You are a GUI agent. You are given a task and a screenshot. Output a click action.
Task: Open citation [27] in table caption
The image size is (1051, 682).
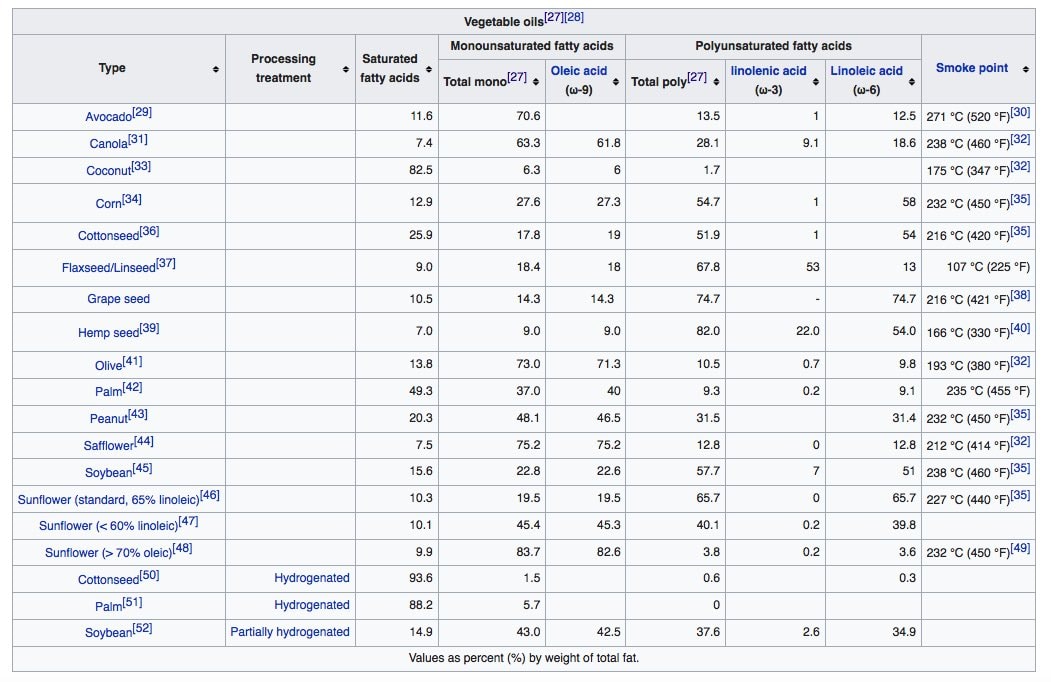[x=554, y=17]
